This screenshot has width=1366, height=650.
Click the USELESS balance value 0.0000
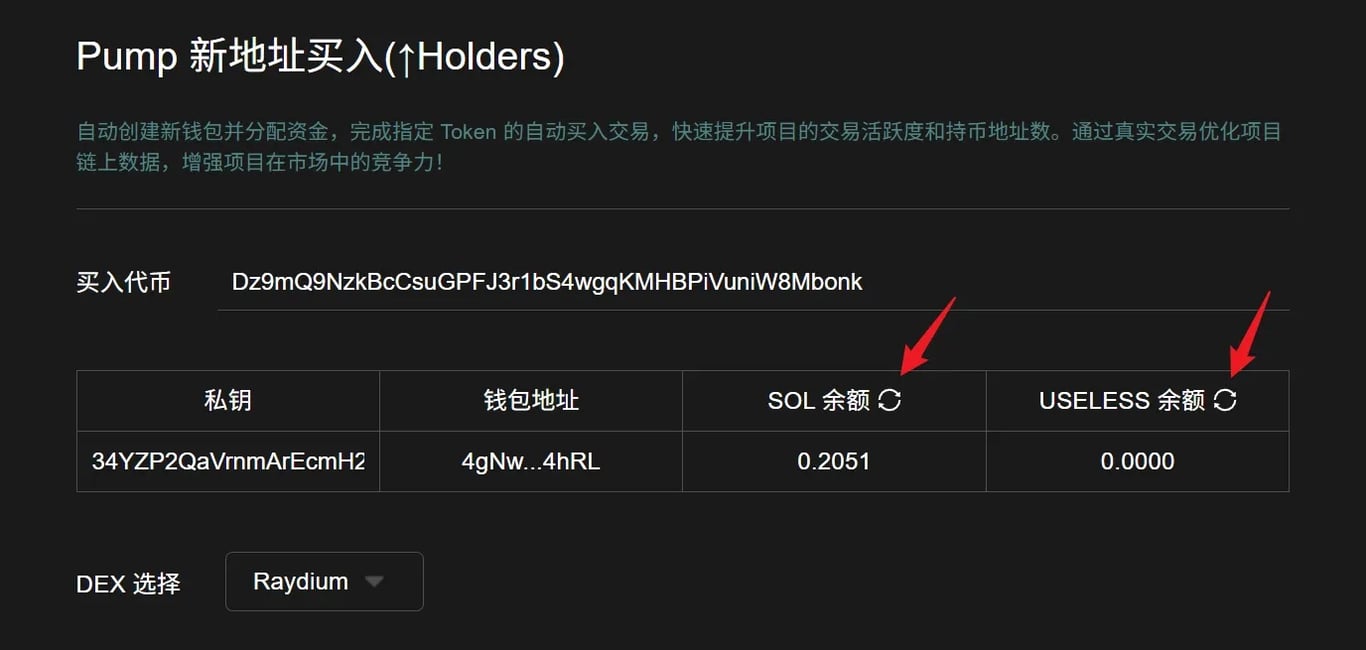tap(1137, 461)
